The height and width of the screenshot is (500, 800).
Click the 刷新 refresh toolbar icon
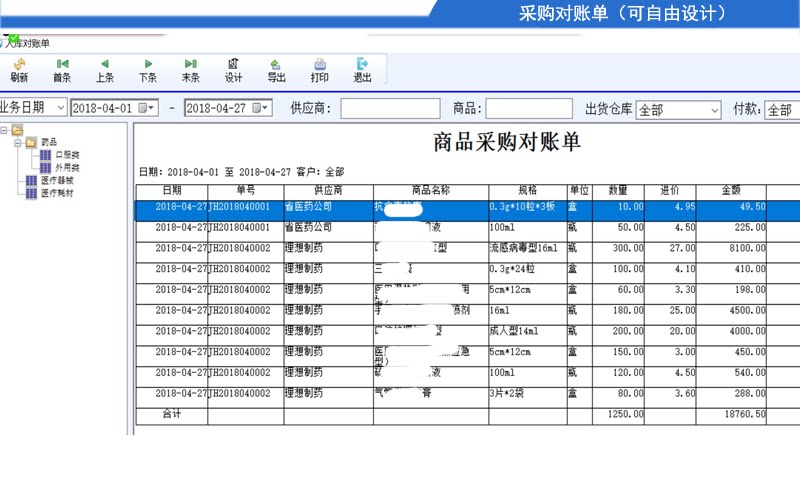[19, 70]
